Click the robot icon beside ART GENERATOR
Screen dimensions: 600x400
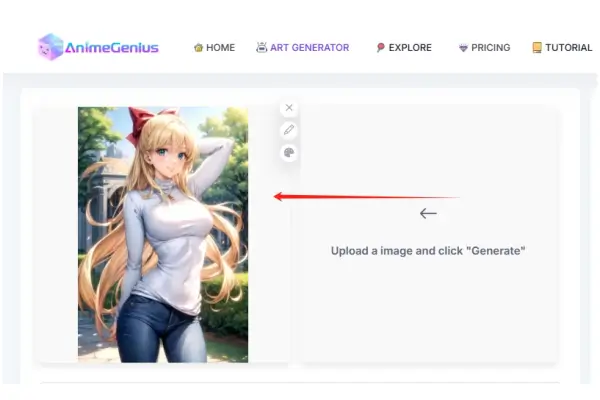click(x=261, y=47)
